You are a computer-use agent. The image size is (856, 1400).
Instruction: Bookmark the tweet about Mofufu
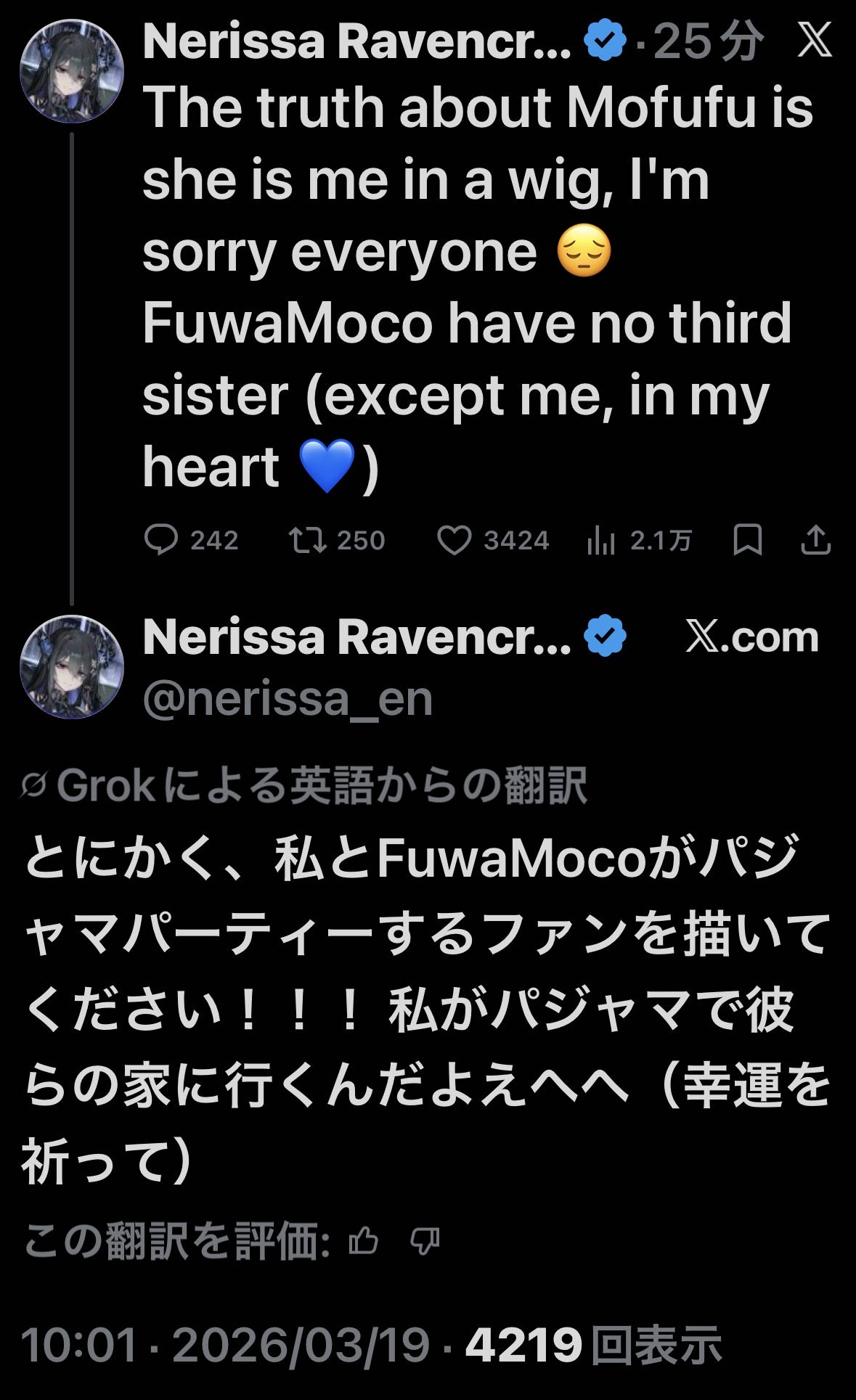click(x=747, y=541)
